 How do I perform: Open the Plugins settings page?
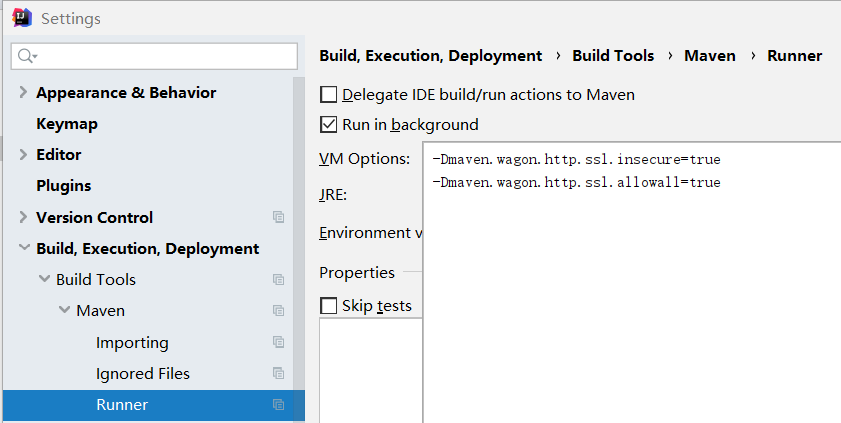point(63,186)
